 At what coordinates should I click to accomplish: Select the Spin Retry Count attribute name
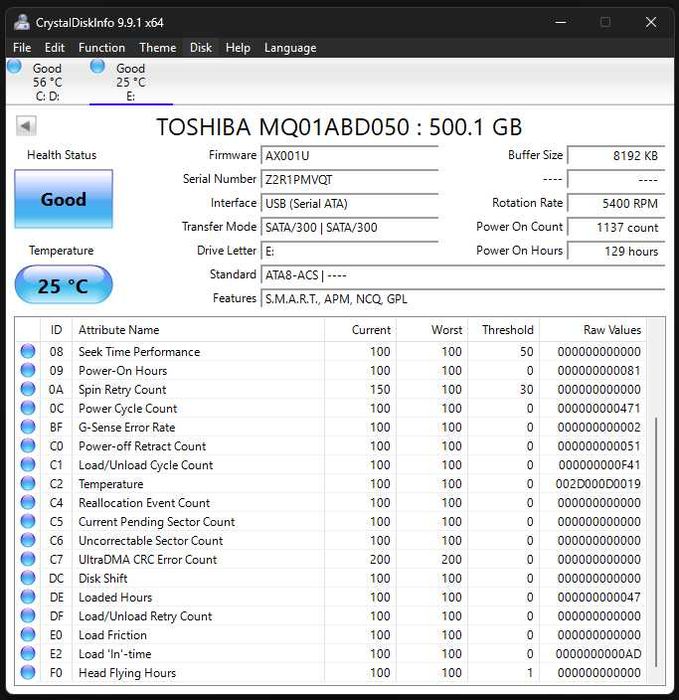tap(122, 389)
